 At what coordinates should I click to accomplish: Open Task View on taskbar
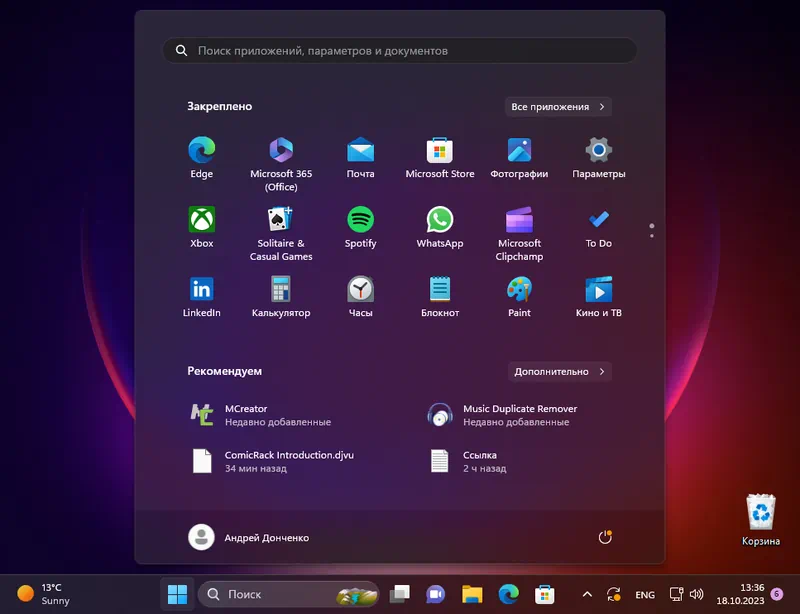tap(399, 594)
